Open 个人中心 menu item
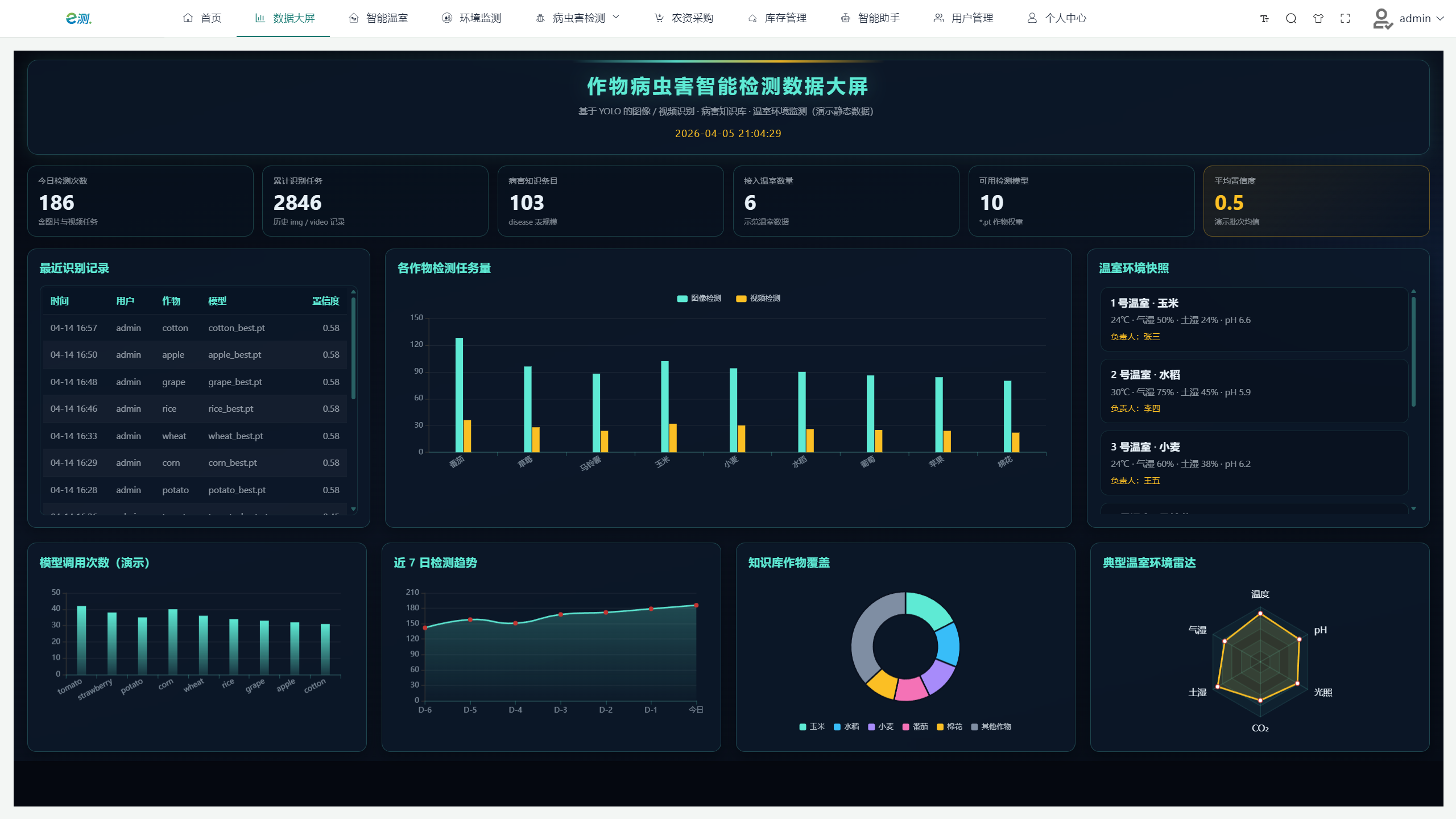Screen dimensions: 1456x819 [1056, 18]
